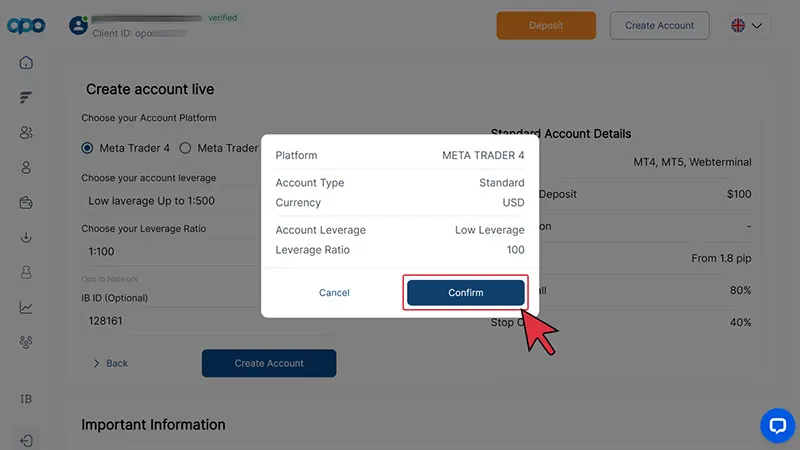800x450 pixels.
Task: Expand the account leverage dropdown
Action: pos(170,200)
